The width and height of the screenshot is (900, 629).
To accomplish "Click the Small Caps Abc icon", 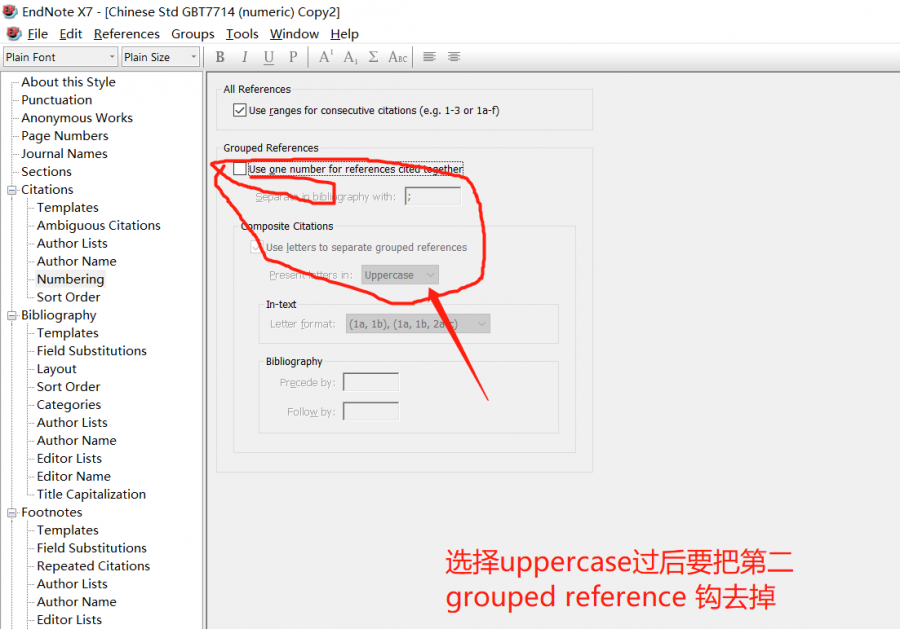I will pos(397,57).
